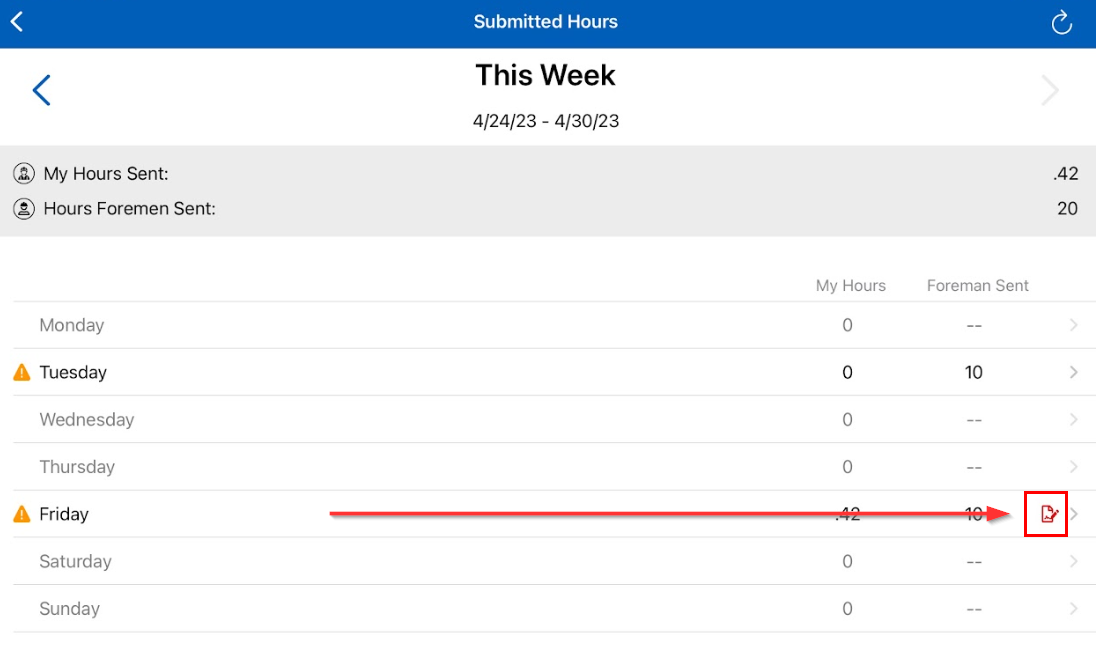This screenshot has height=648, width=1096.
Task: Go to the next week
Action: click(1050, 91)
